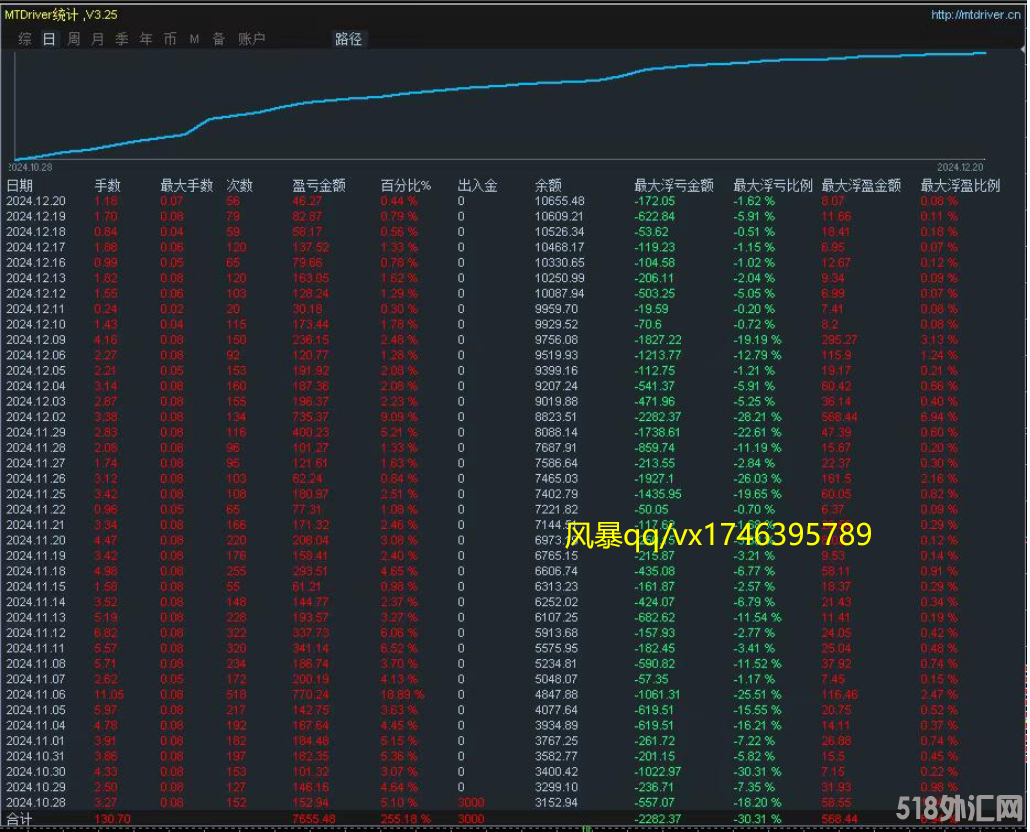Click -2282.37 in the 2024.12.02 row

coord(658,417)
